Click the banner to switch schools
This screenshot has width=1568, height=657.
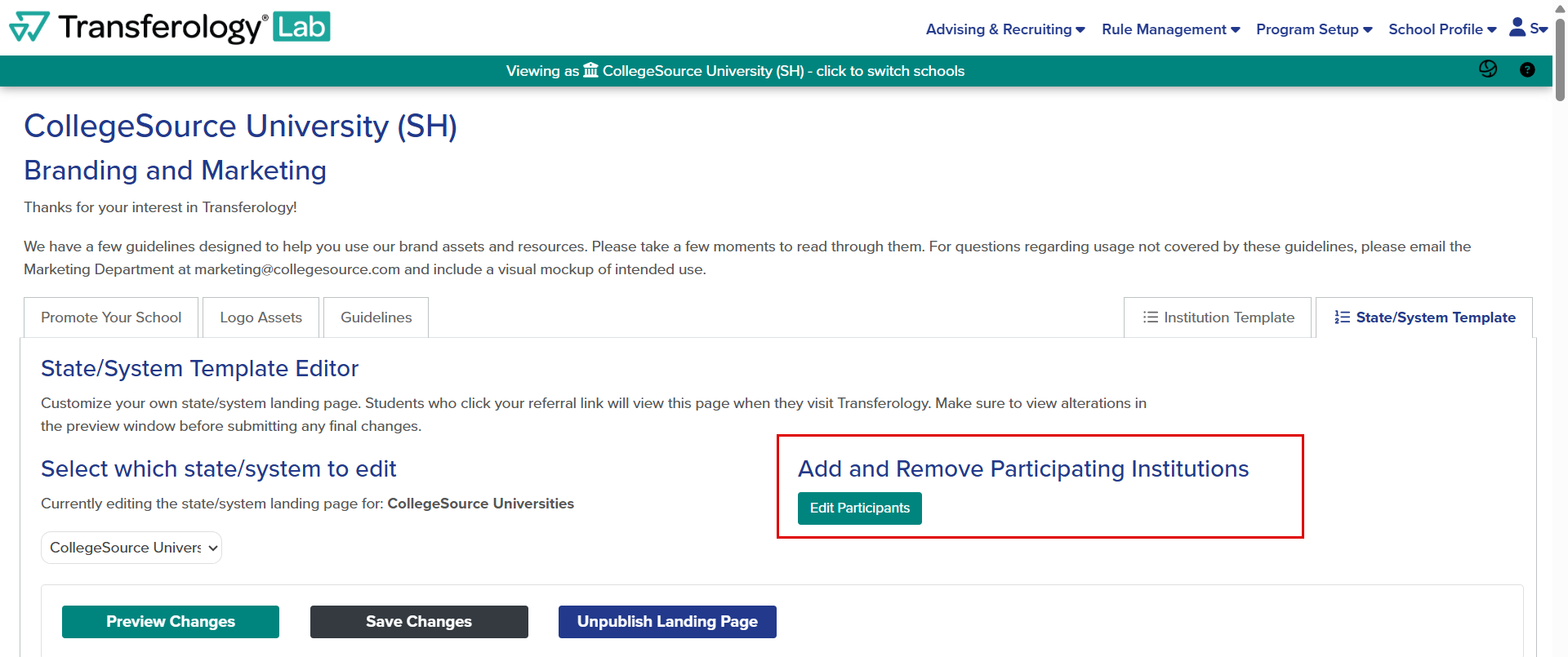point(735,71)
